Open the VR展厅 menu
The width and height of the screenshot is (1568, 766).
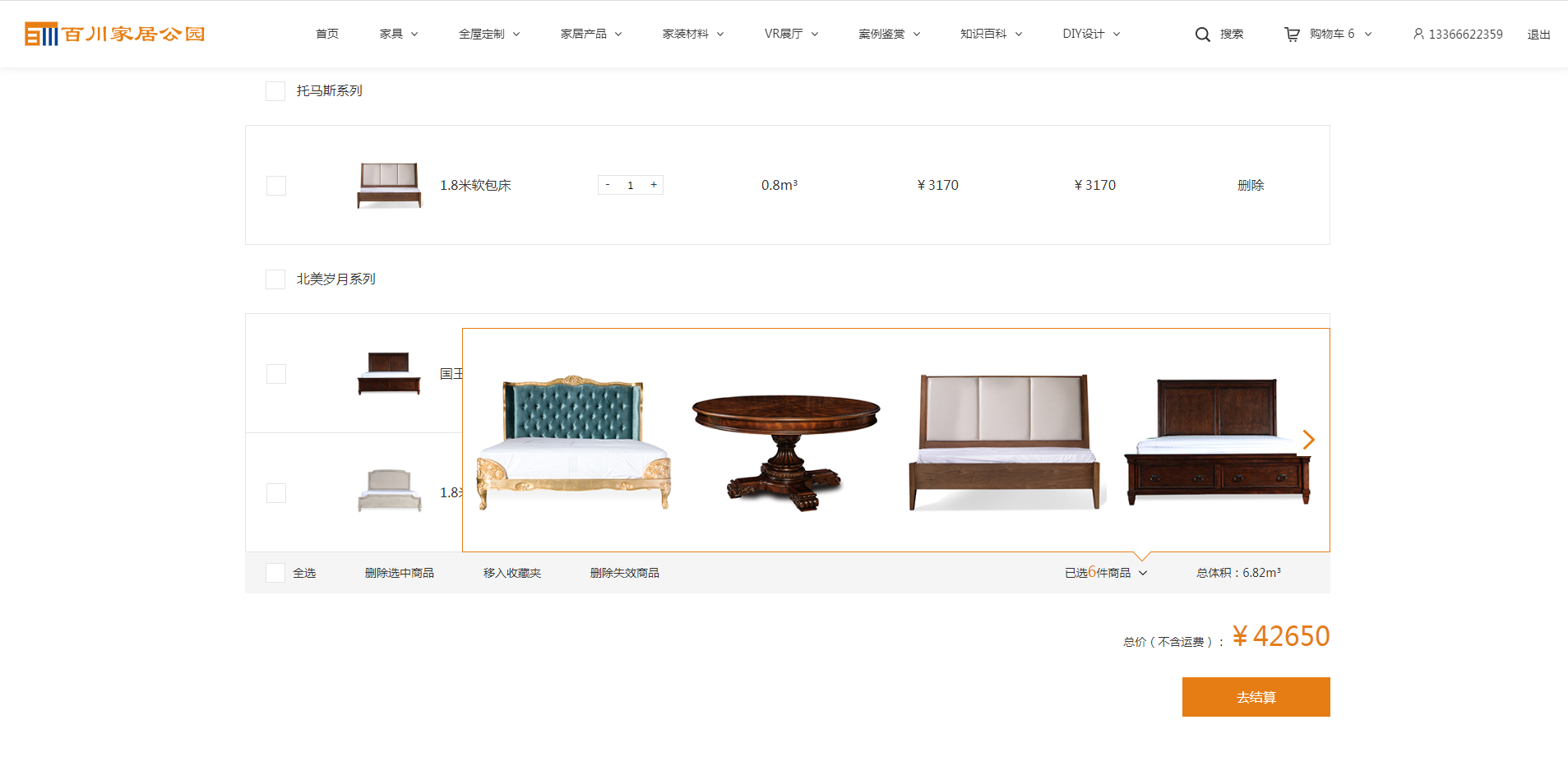(x=791, y=34)
